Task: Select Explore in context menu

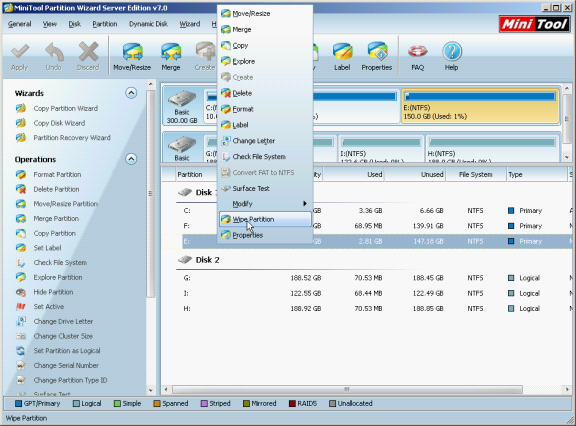Action: coord(265,61)
